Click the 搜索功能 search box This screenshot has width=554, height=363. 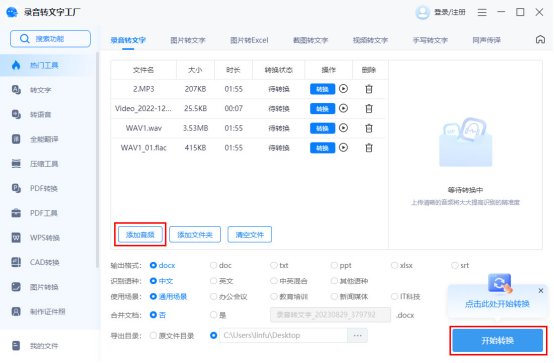(50, 39)
